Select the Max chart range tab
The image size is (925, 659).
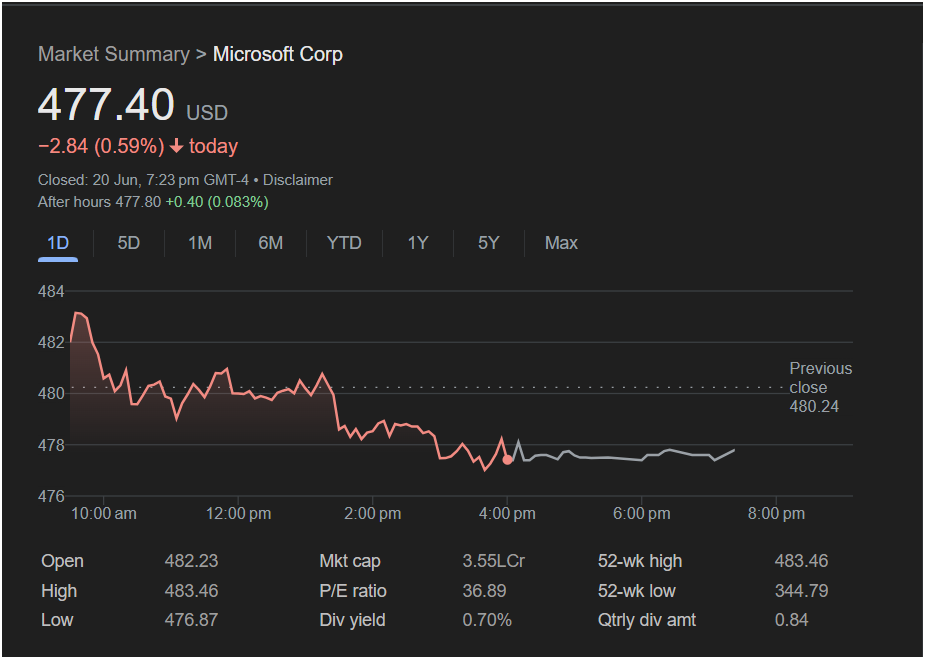[x=561, y=243]
